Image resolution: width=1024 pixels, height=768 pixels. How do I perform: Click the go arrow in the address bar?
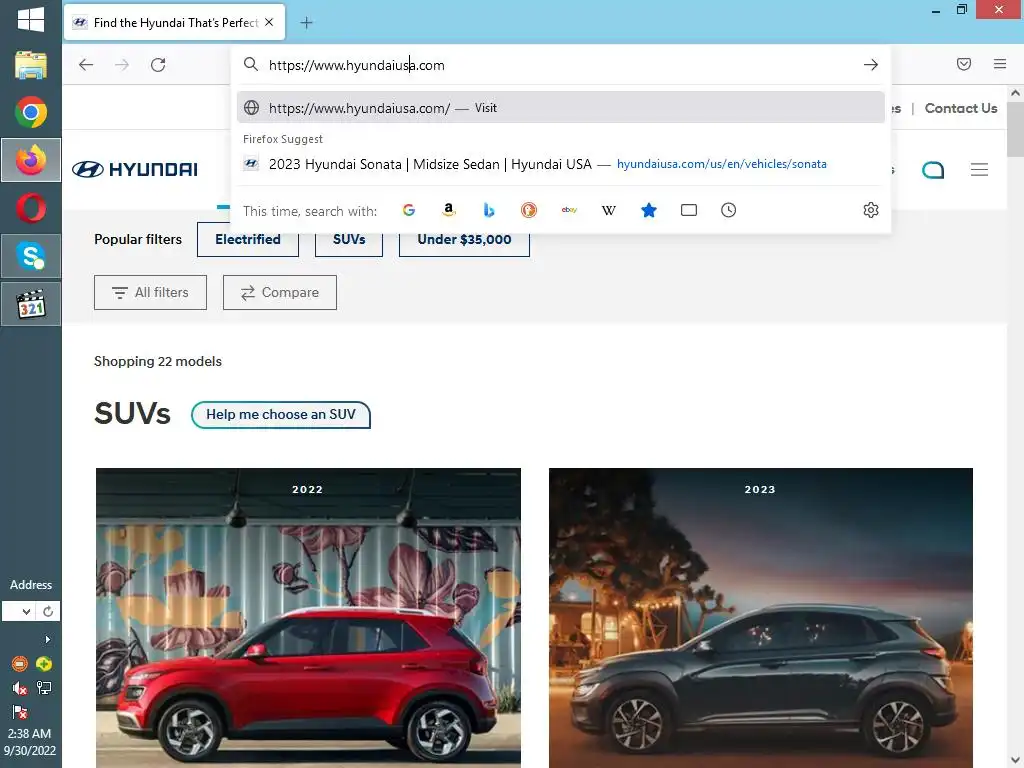pyautogui.click(x=871, y=65)
